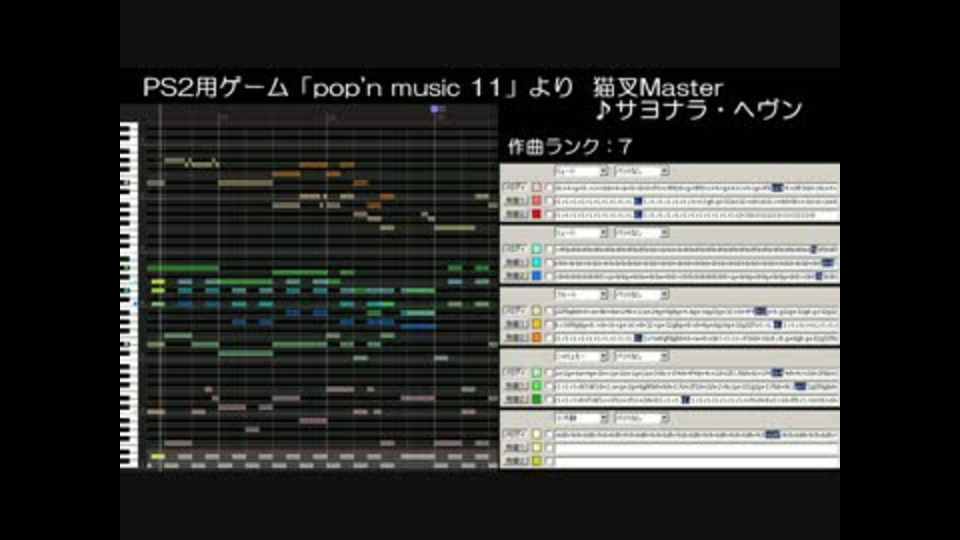Viewport: 960px width, 540px height.
Task: Pick the pale yellow melody swatch, fifth track
Action: 537,434
